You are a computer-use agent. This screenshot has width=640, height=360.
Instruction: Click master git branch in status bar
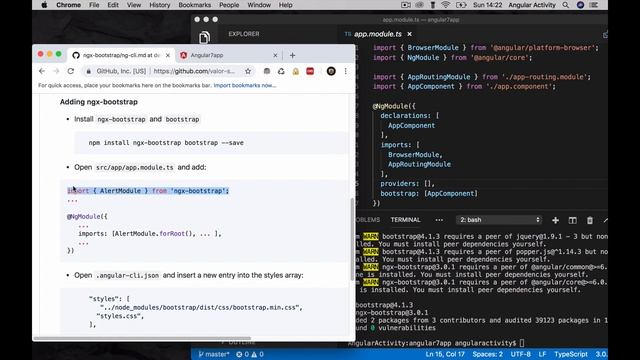coord(214,354)
